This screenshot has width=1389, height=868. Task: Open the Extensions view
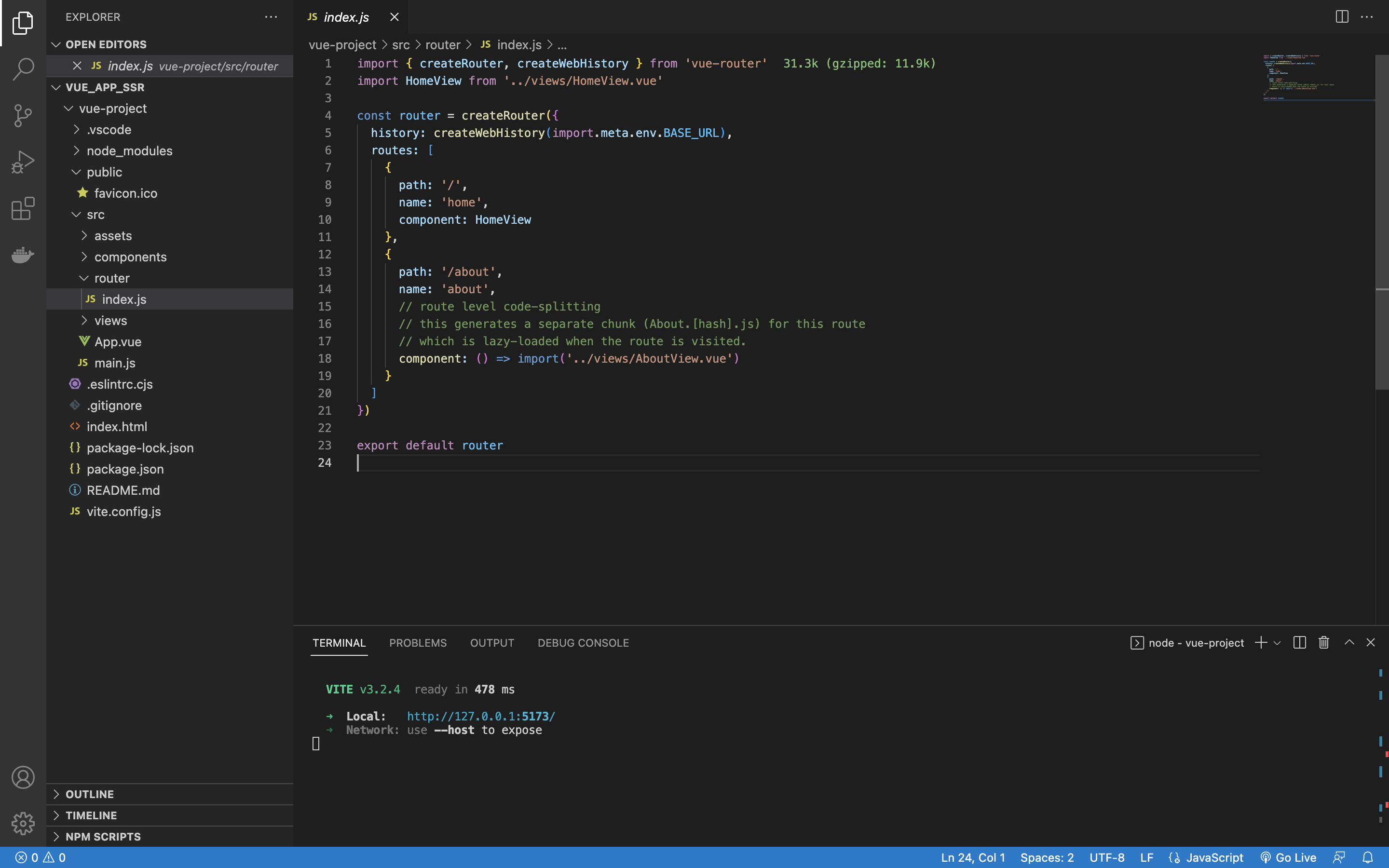23,208
